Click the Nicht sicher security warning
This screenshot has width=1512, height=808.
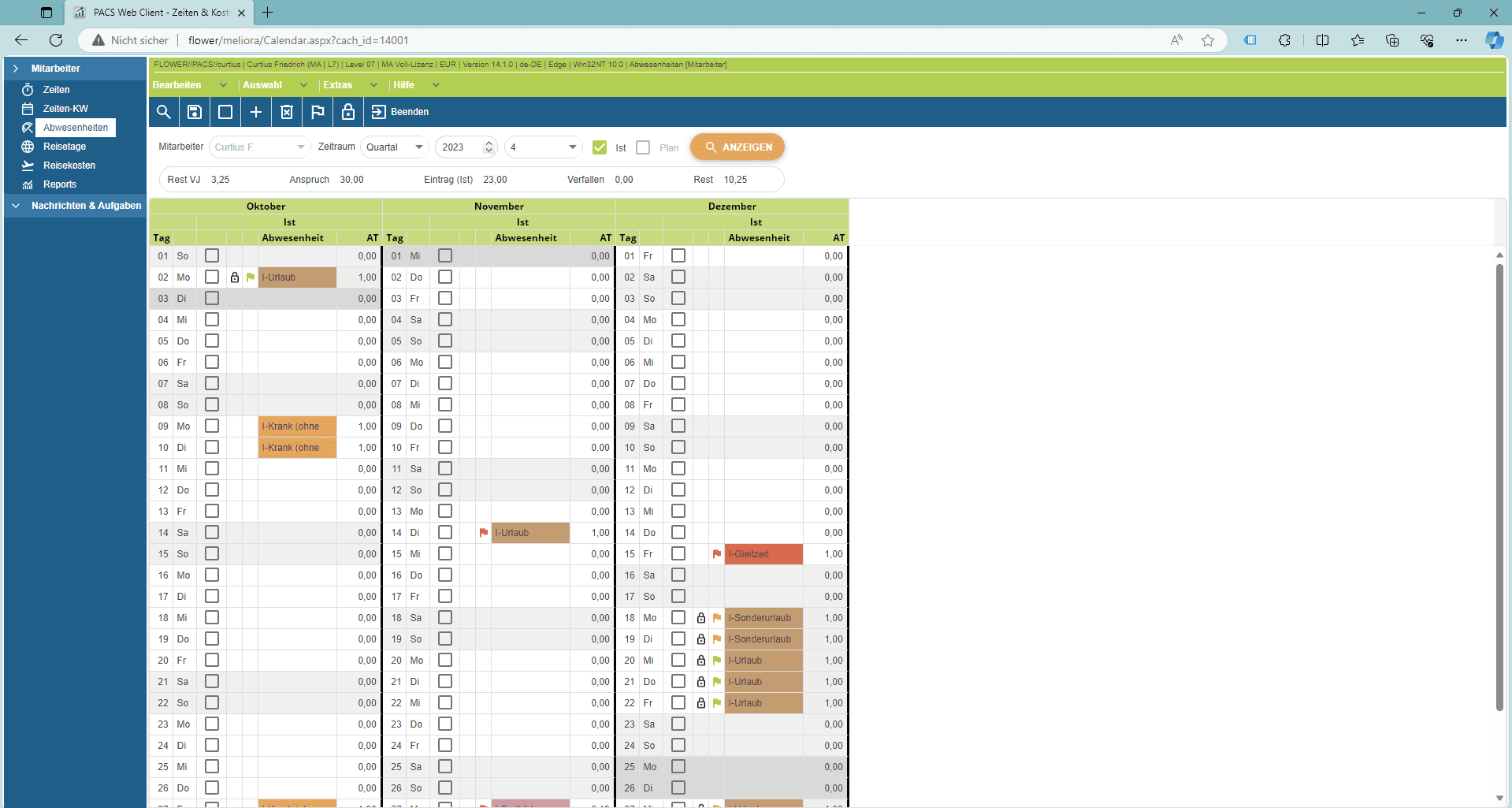click(x=130, y=40)
